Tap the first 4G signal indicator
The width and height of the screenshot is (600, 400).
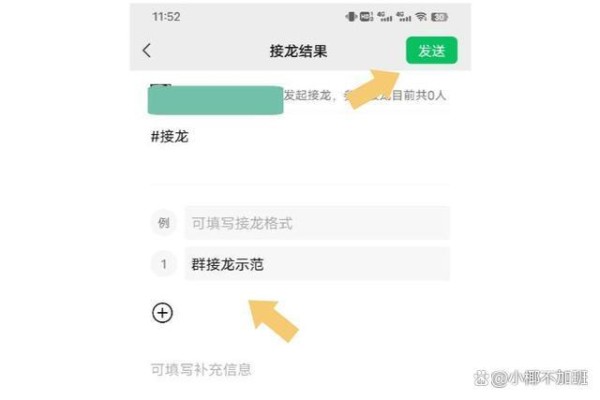(x=384, y=16)
